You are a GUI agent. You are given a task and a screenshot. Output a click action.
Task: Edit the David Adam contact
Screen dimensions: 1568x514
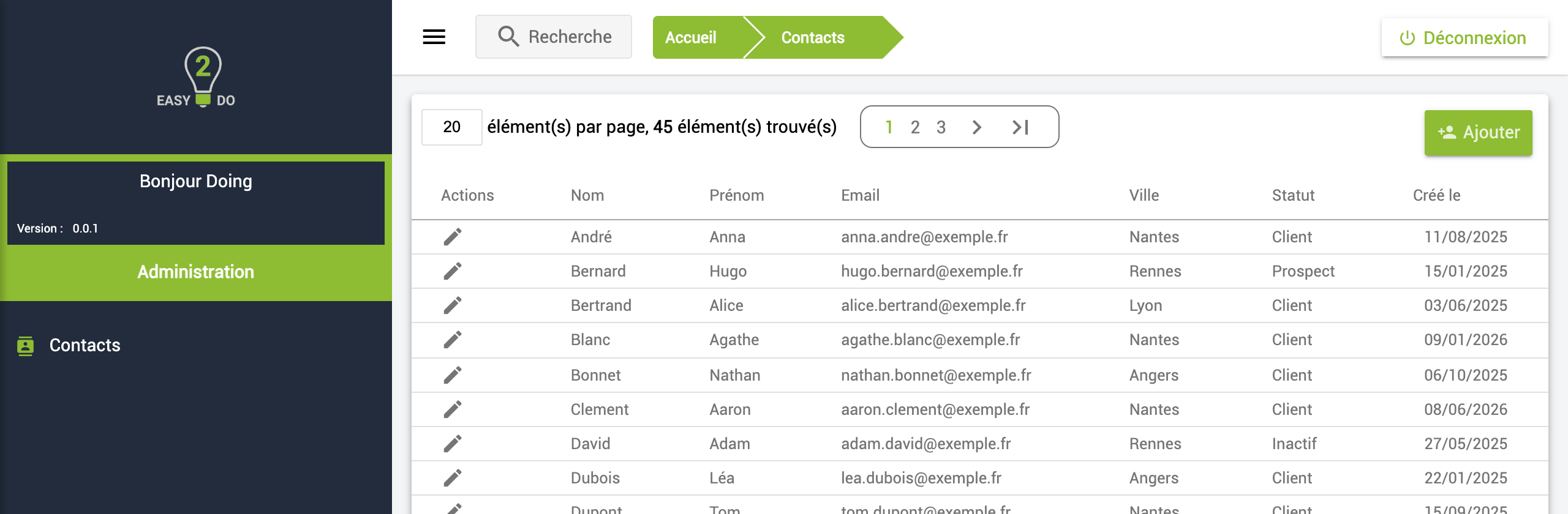pos(453,444)
